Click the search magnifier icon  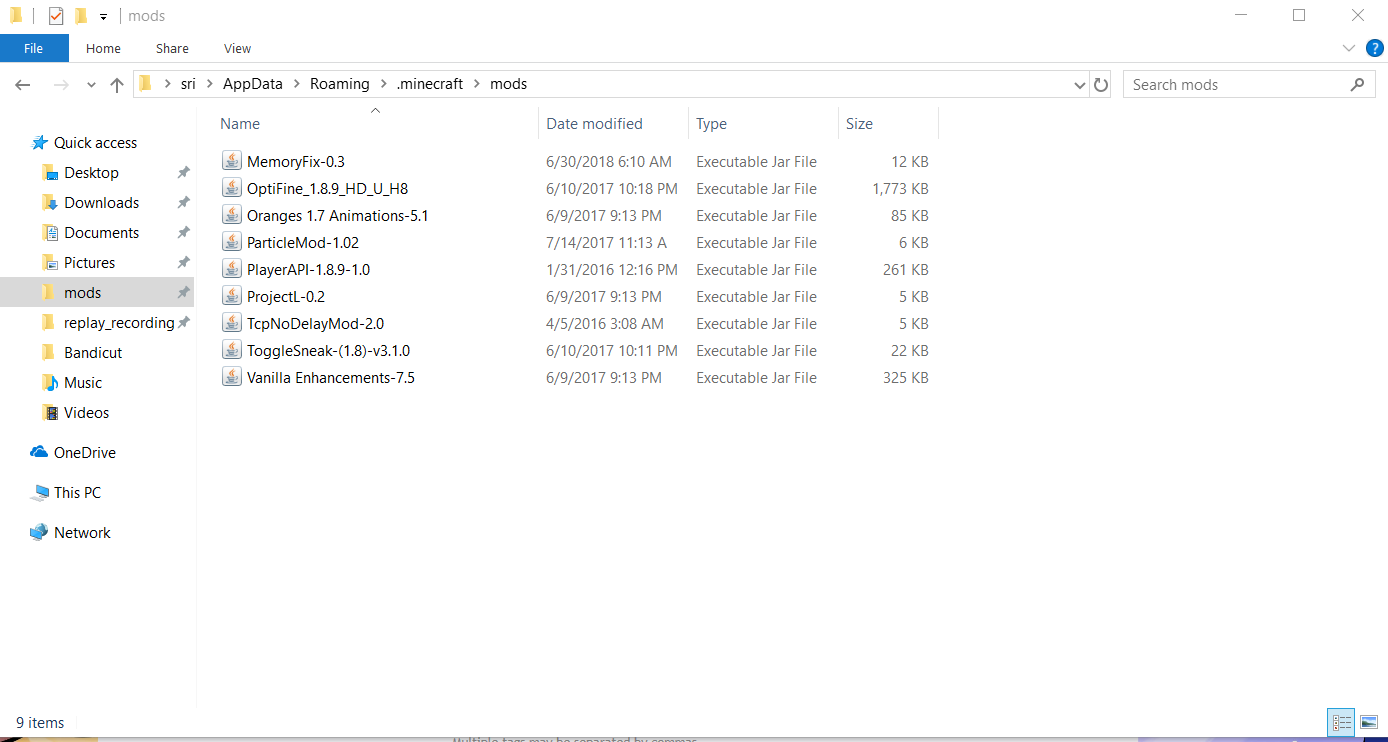click(x=1357, y=84)
